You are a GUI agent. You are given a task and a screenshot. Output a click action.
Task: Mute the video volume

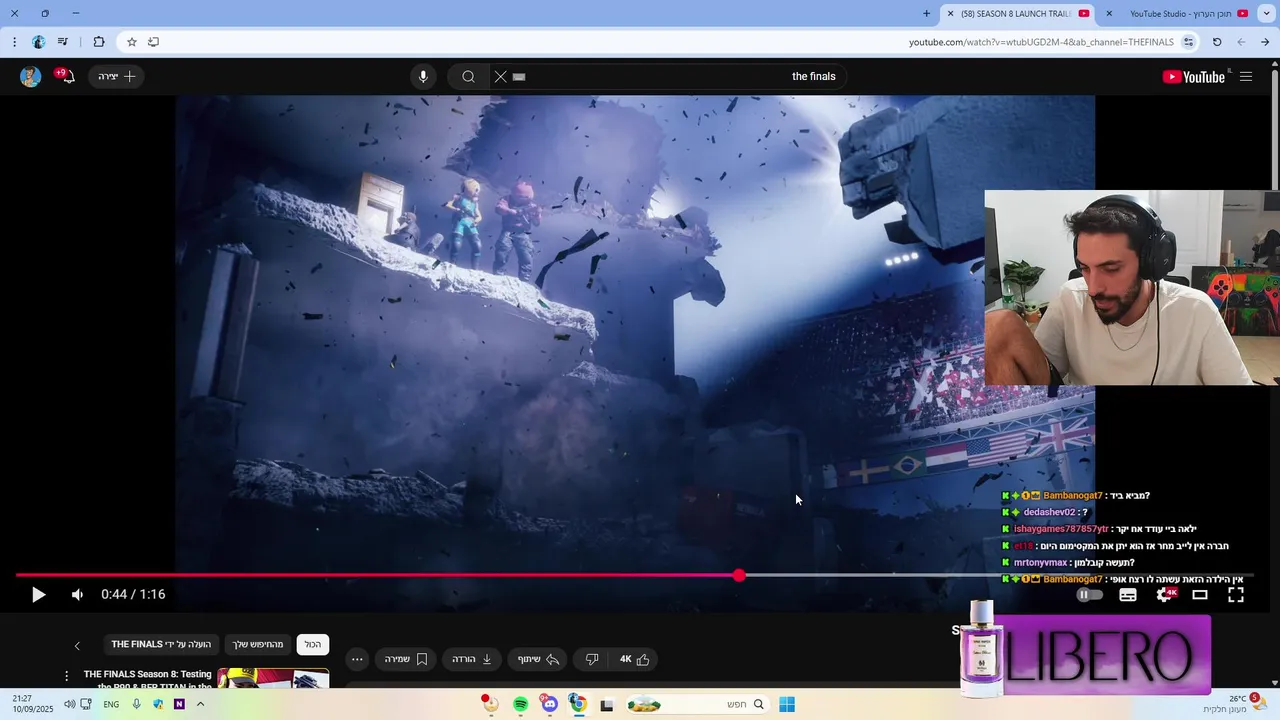click(77, 595)
